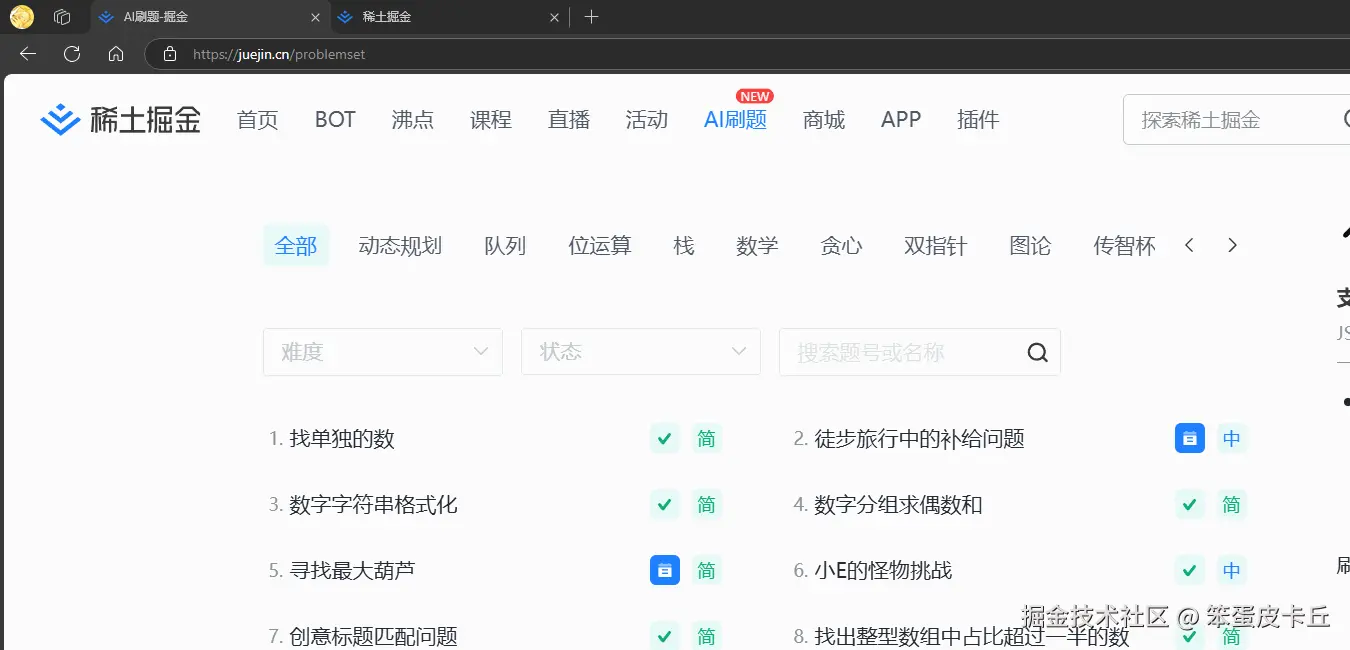Click the browser refresh icon
The width and height of the screenshot is (1350, 650).
click(71, 54)
